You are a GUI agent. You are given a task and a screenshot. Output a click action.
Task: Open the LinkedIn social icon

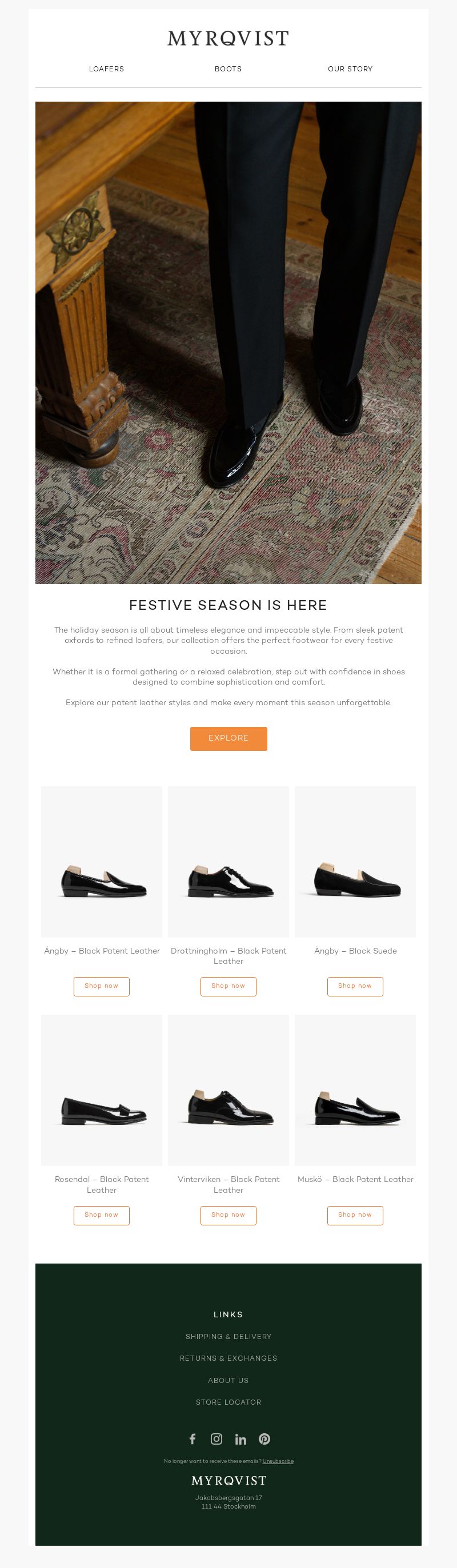[x=240, y=1439]
